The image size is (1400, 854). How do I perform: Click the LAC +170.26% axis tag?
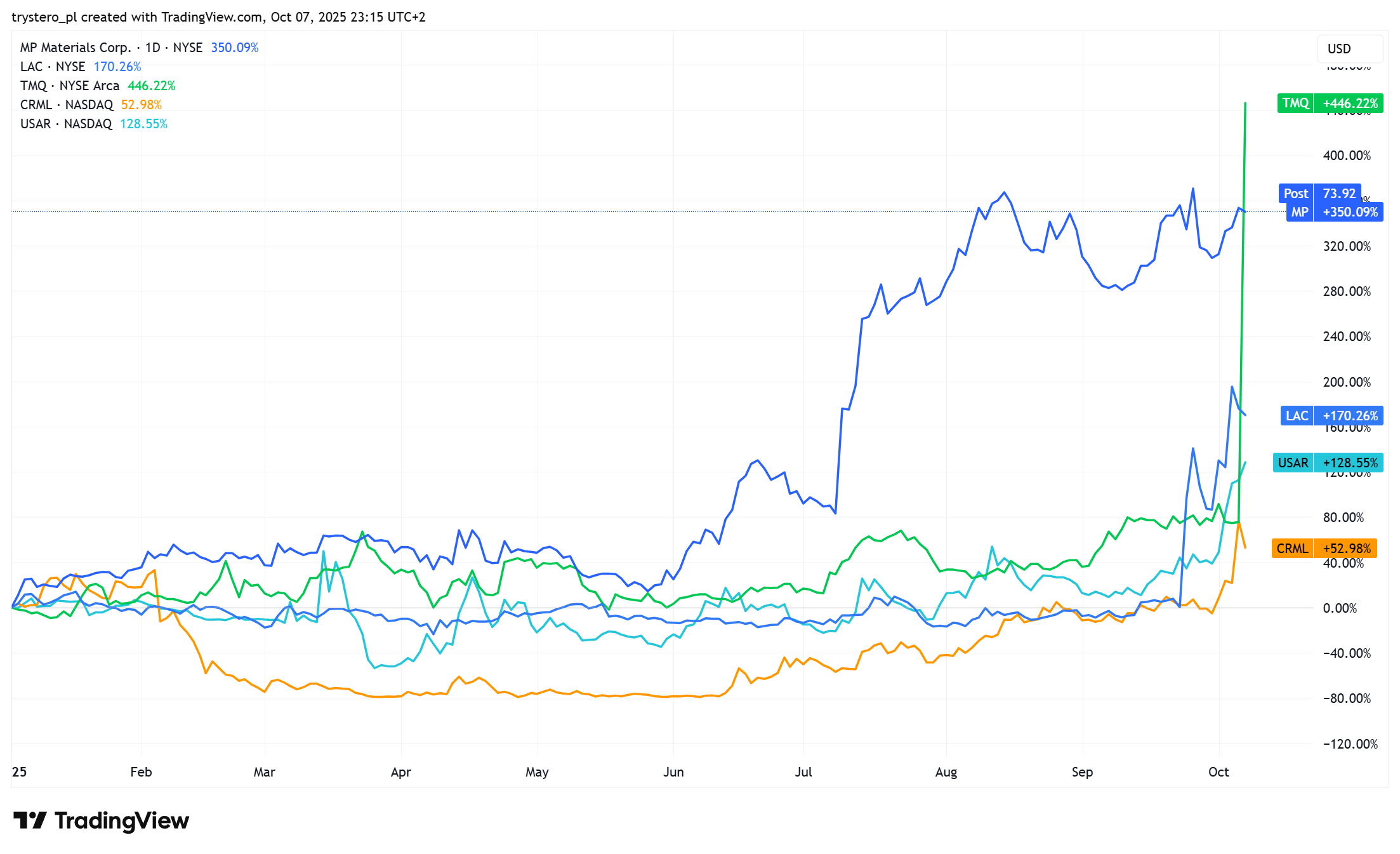coord(1331,416)
